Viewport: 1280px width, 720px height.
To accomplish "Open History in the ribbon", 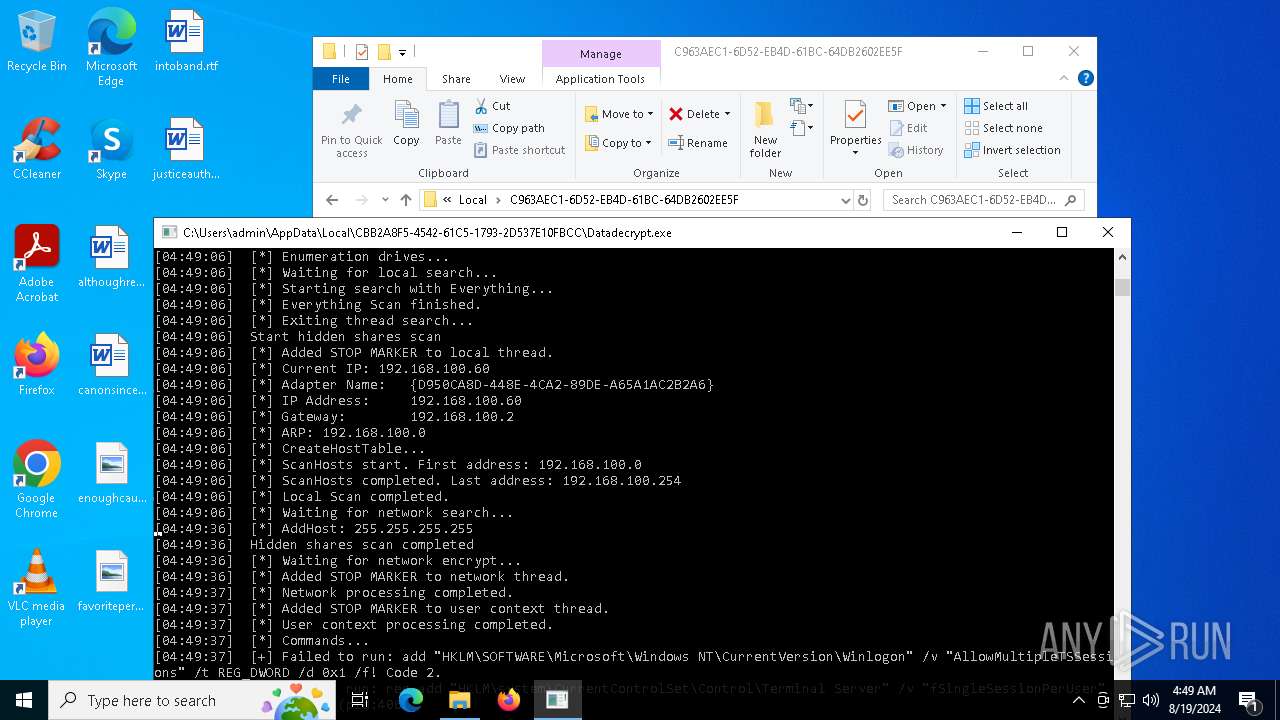I will pos(916,150).
